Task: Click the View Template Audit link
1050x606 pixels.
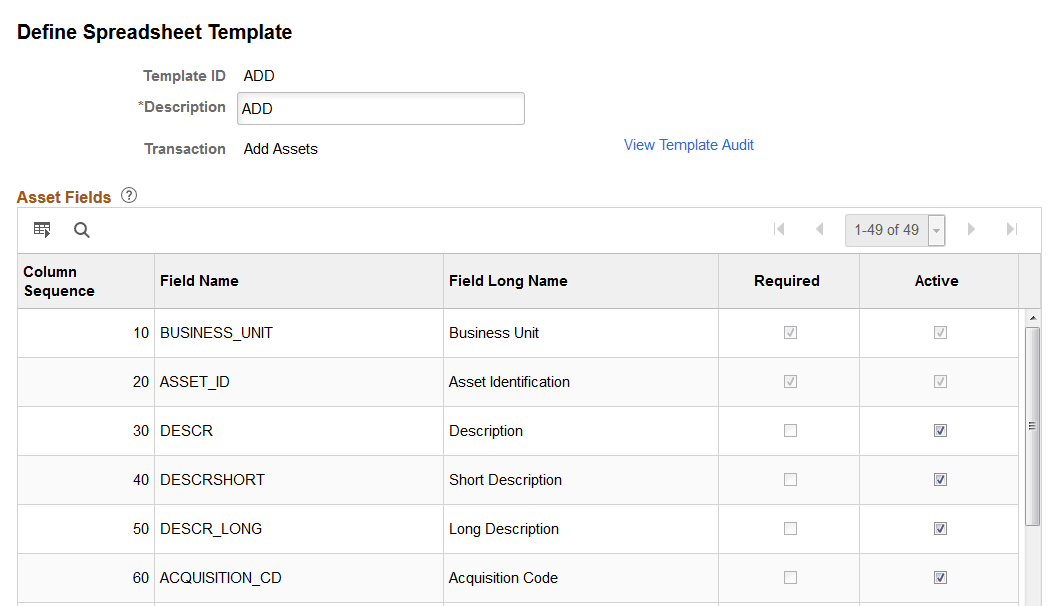Action: [x=688, y=145]
